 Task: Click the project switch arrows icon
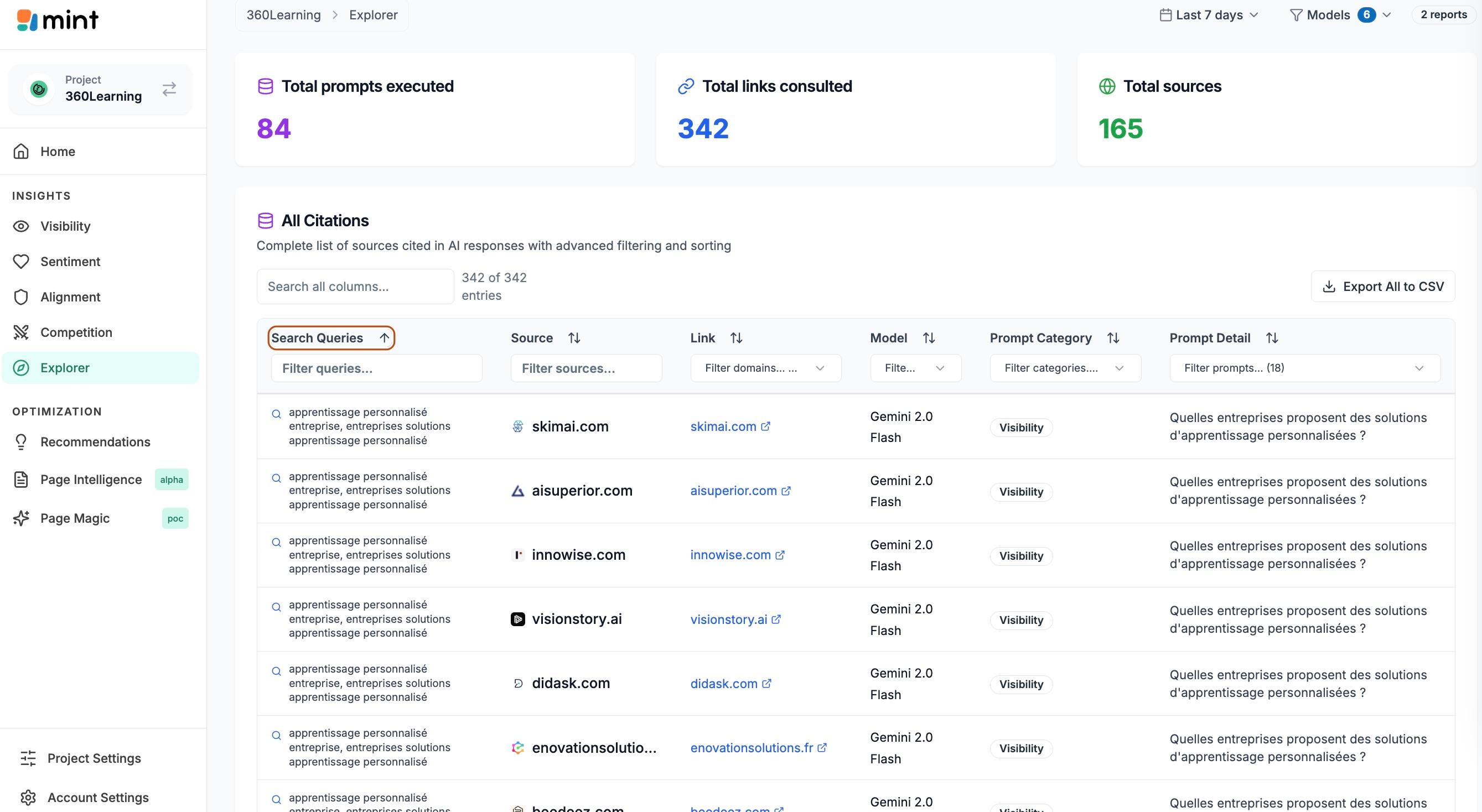point(169,89)
